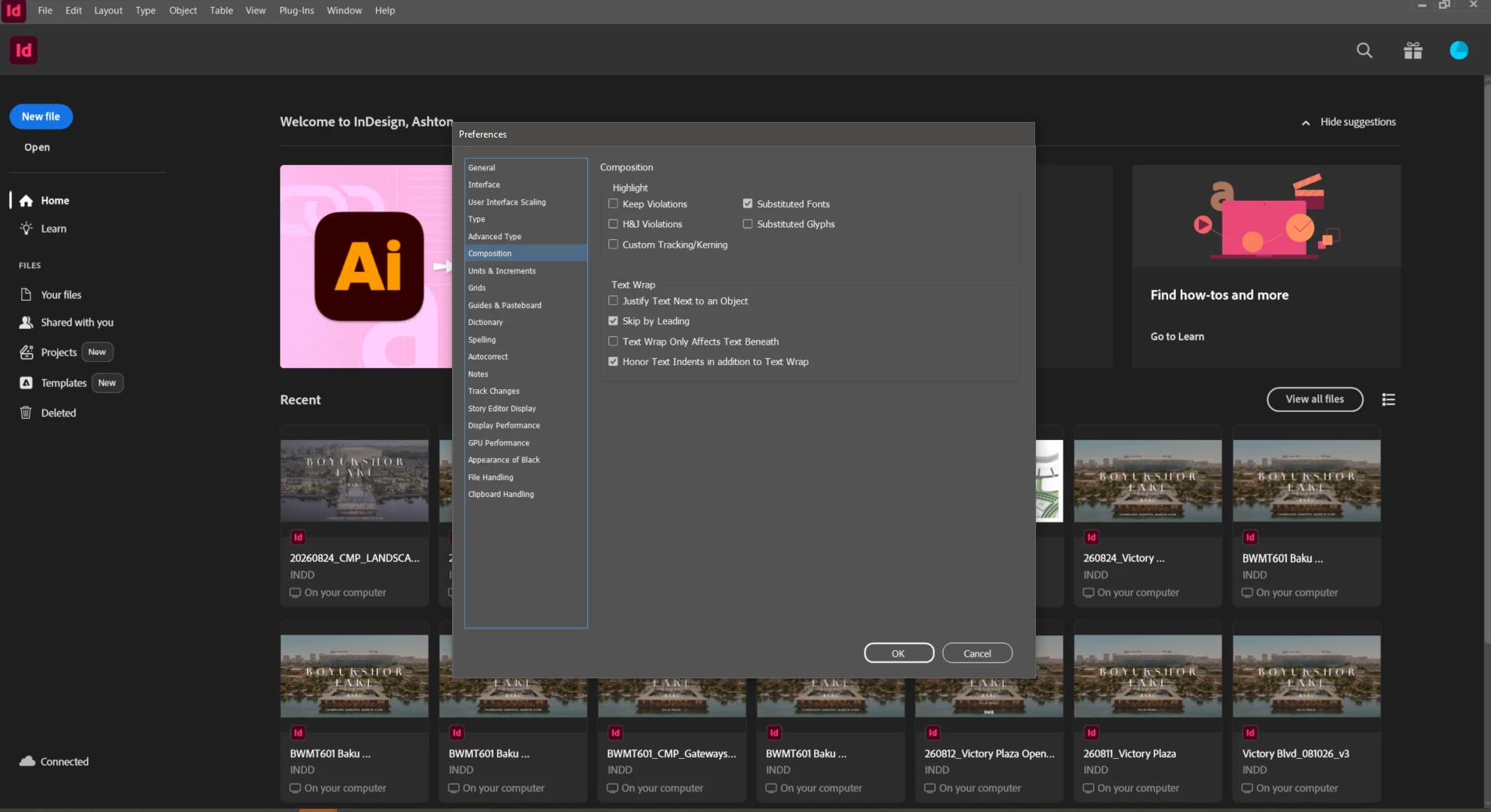Viewport: 1491px width, 812px height.
Task: Enable Text Wrap Only Affects Text Beneath
Action: 613,342
